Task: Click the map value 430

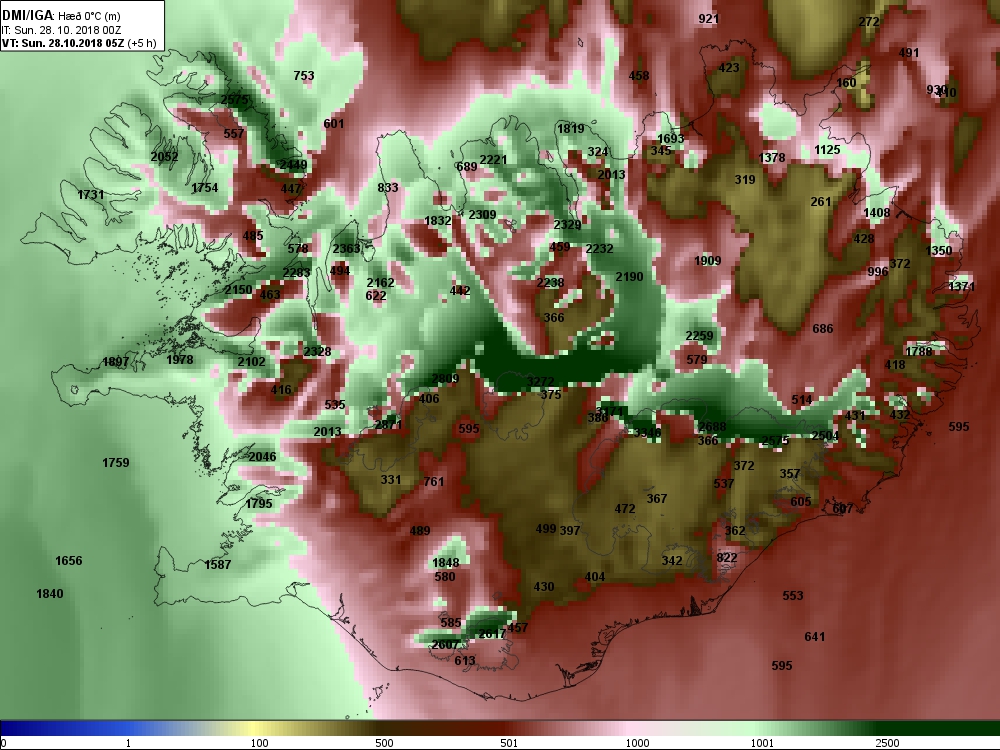Action: (x=544, y=587)
